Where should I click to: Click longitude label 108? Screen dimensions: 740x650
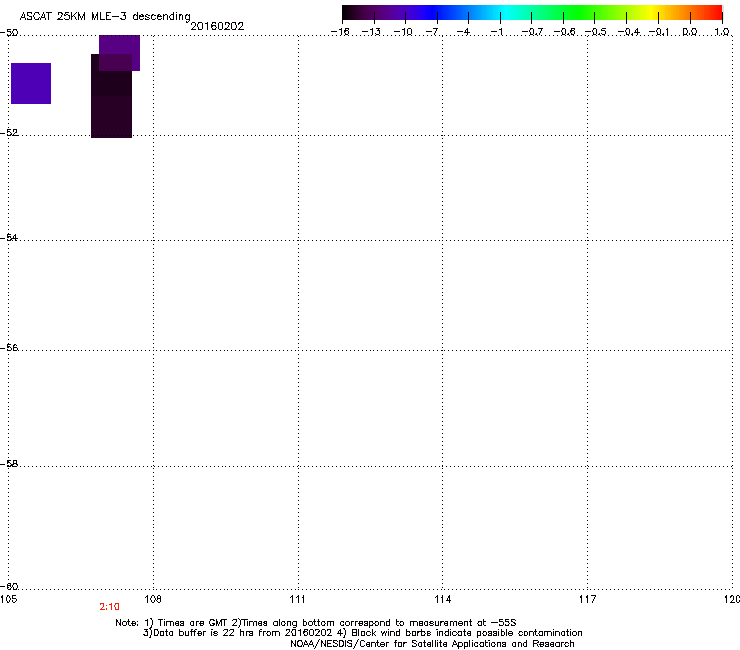tap(153, 599)
